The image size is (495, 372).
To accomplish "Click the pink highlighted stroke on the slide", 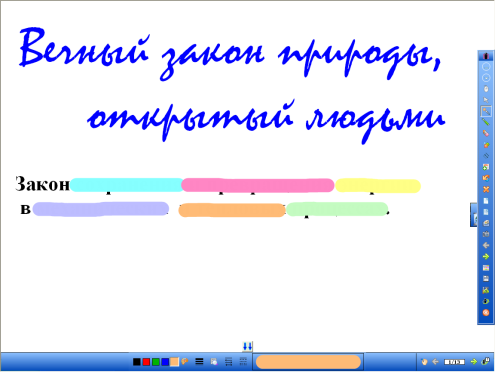I will click(258, 185).
